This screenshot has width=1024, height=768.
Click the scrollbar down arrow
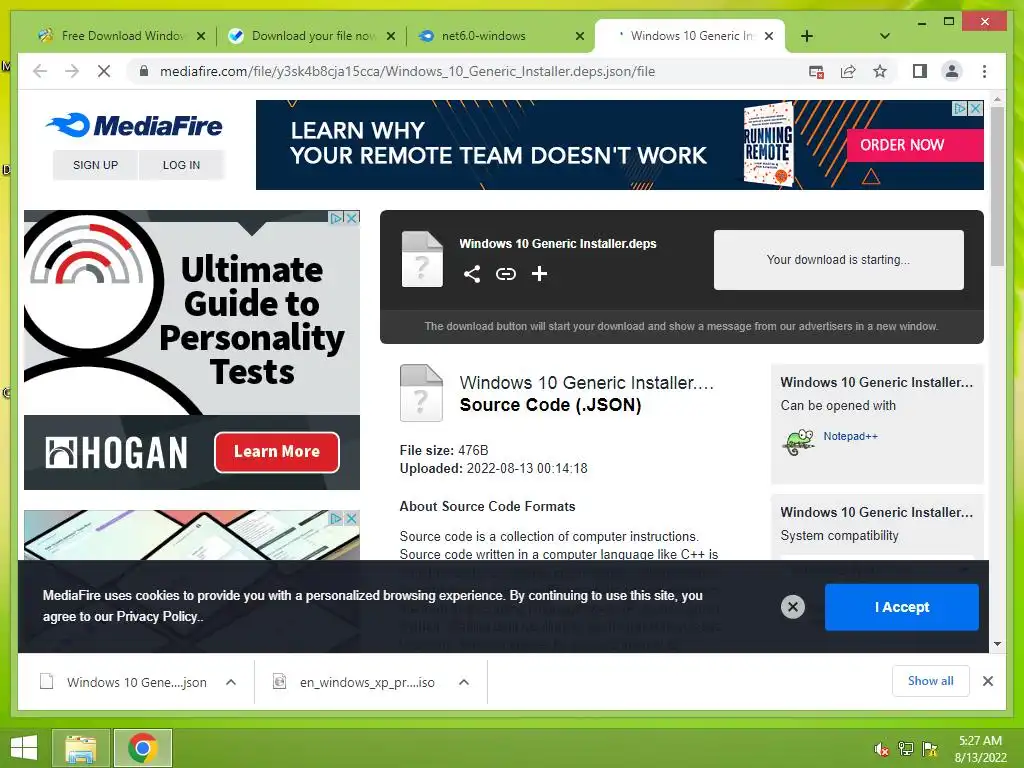tap(997, 644)
